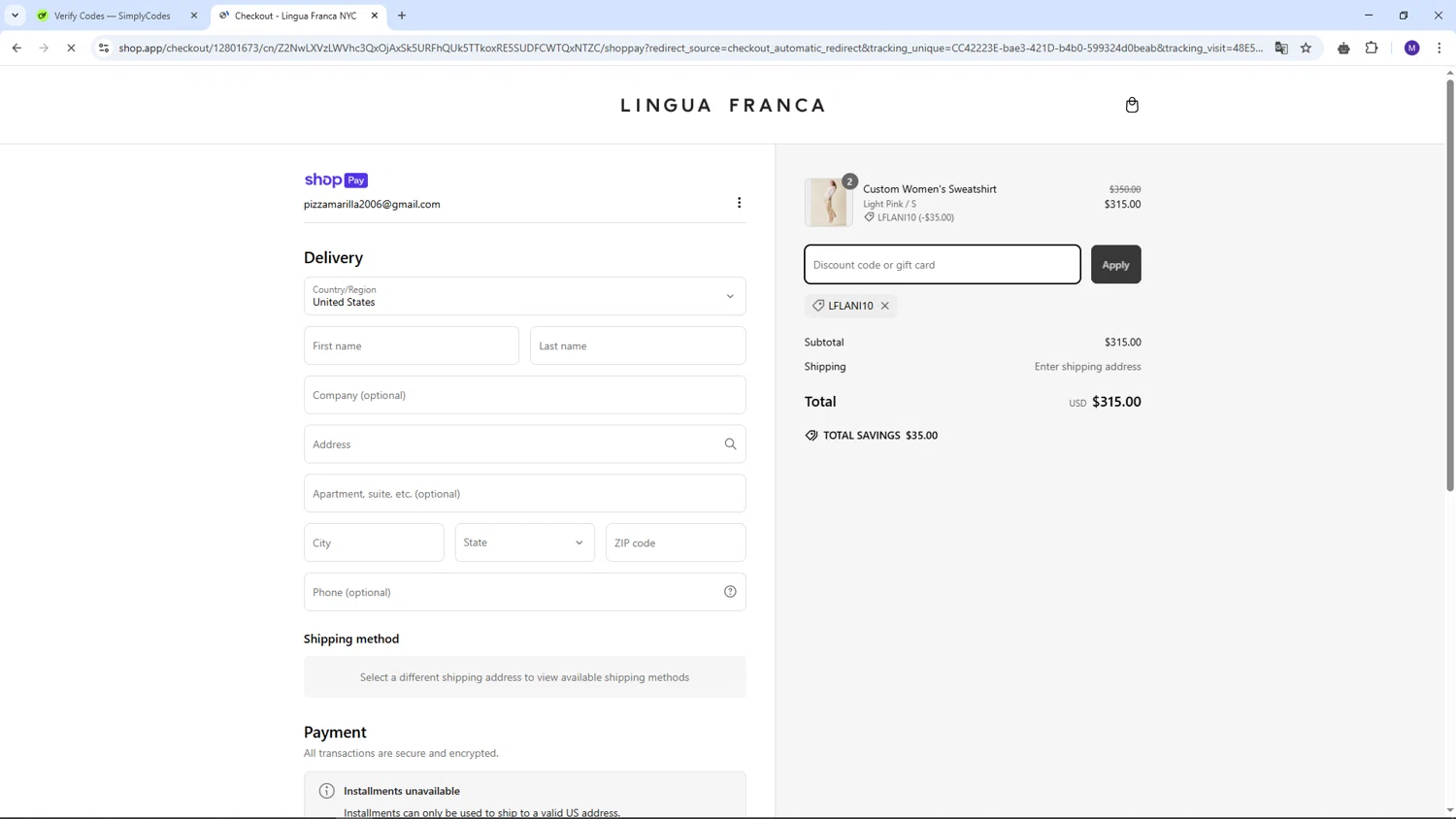Viewport: 1456px width, 819px height.
Task: Click the Shop Pay logo
Action: 336,180
